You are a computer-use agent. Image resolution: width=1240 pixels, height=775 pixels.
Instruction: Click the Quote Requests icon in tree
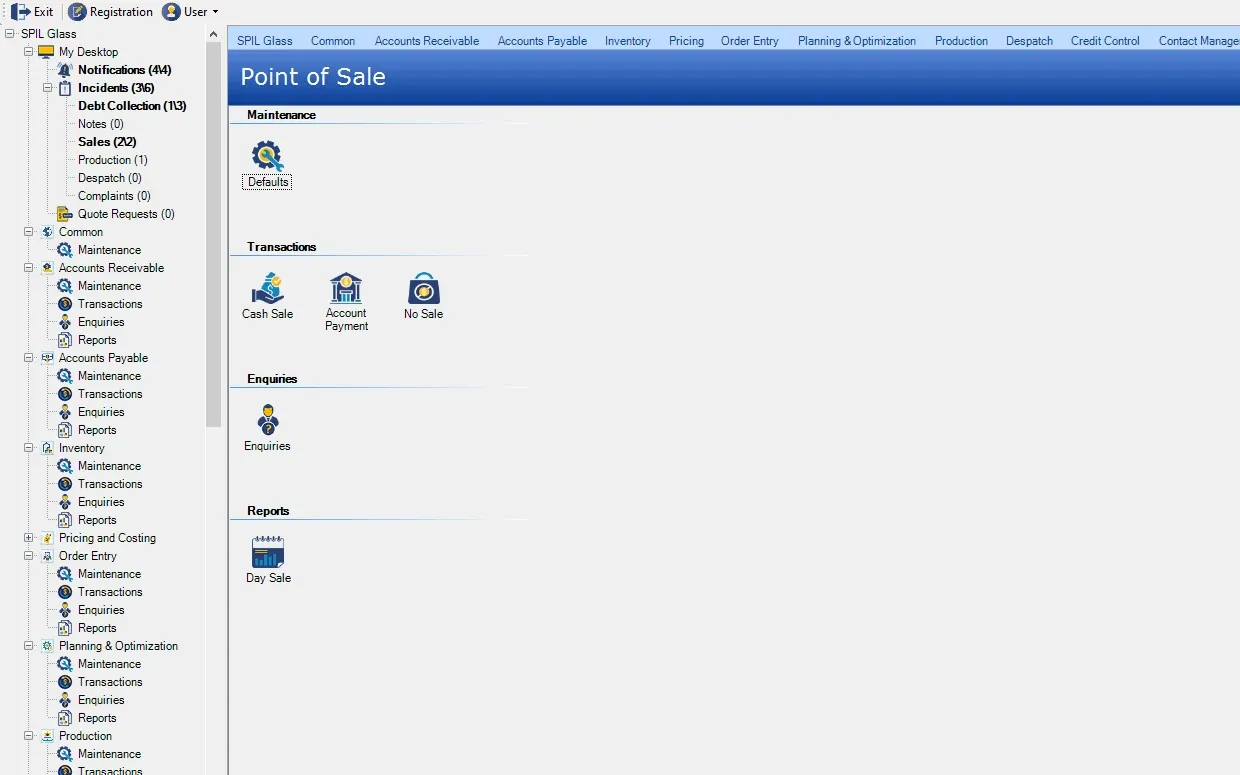tap(65, 214)
